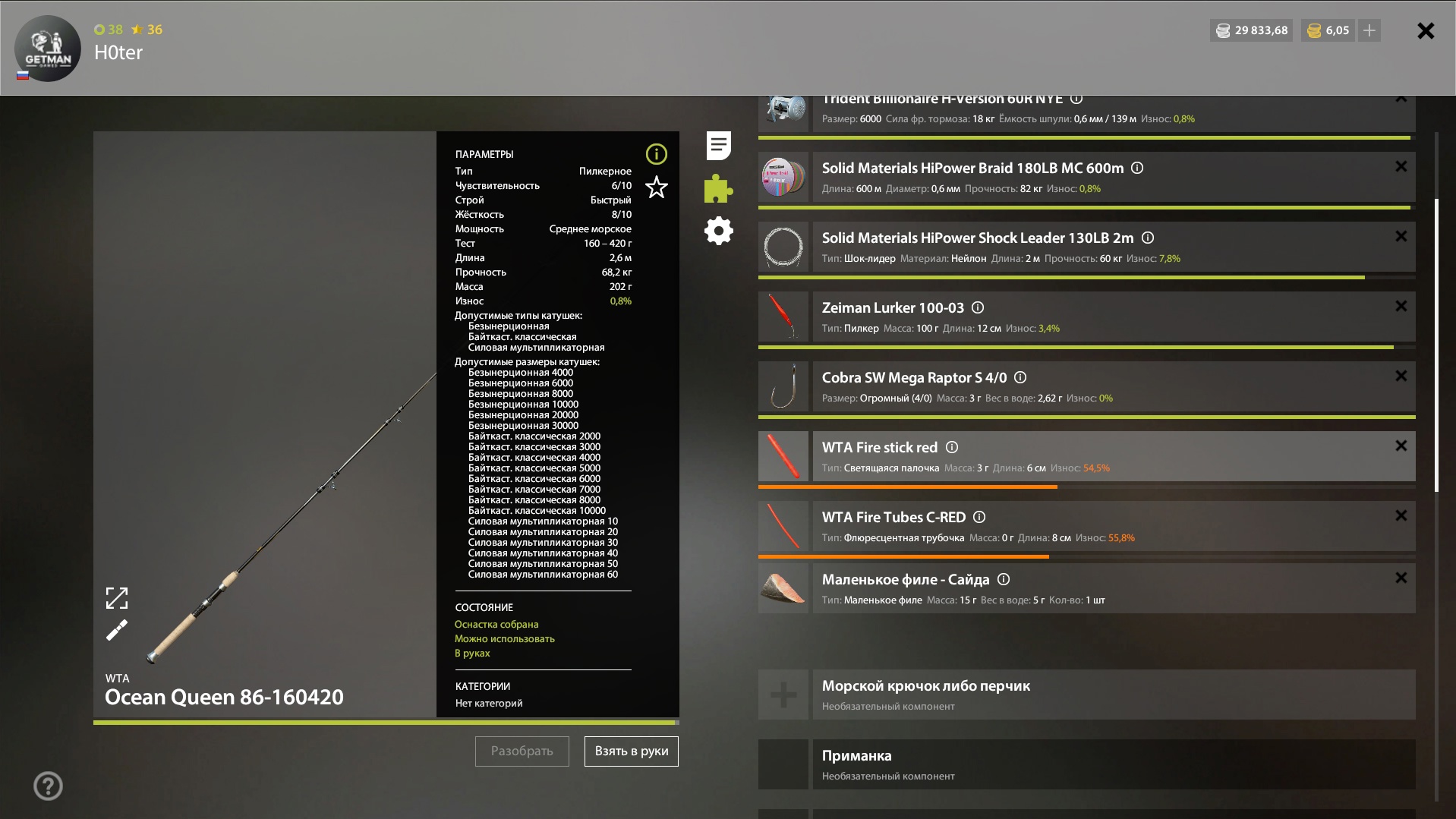Screen dimensions: 1456x819
Task: Click the Оснастка собрана status text
Action: (496, 624)
